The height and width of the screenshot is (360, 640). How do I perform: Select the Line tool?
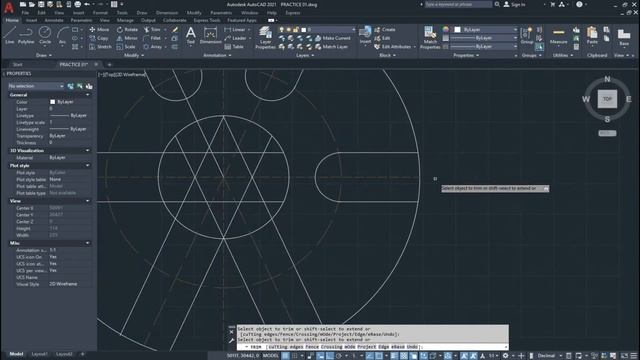click(x=9, y=35)
